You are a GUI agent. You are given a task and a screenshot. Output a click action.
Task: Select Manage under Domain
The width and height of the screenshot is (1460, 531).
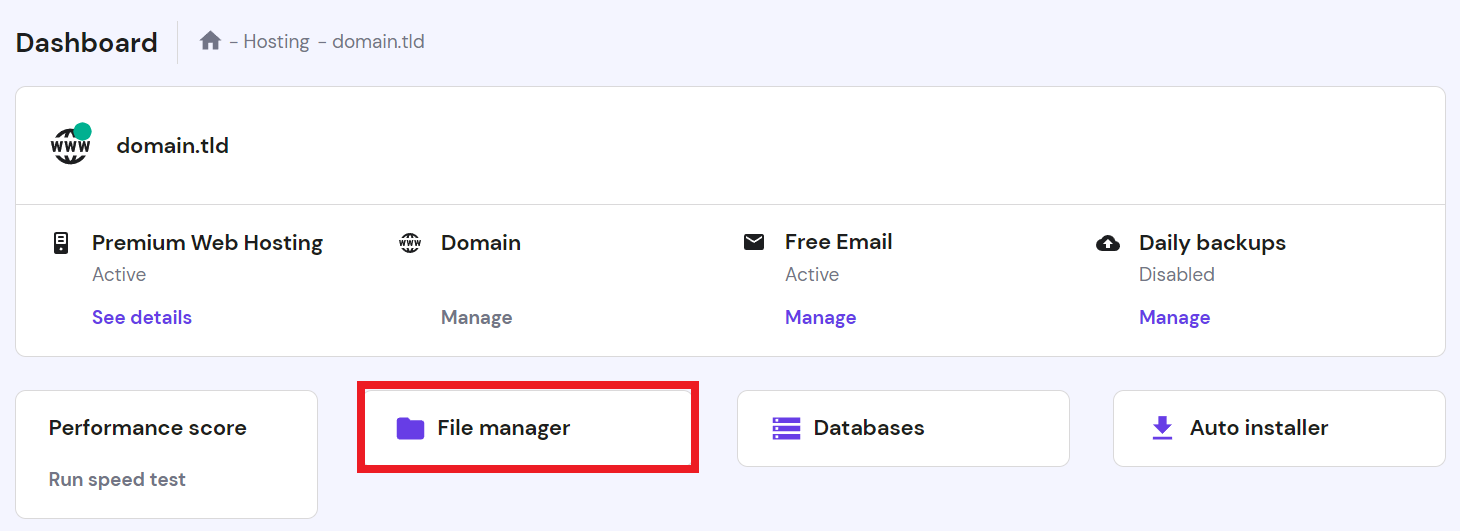coord(476,317)
